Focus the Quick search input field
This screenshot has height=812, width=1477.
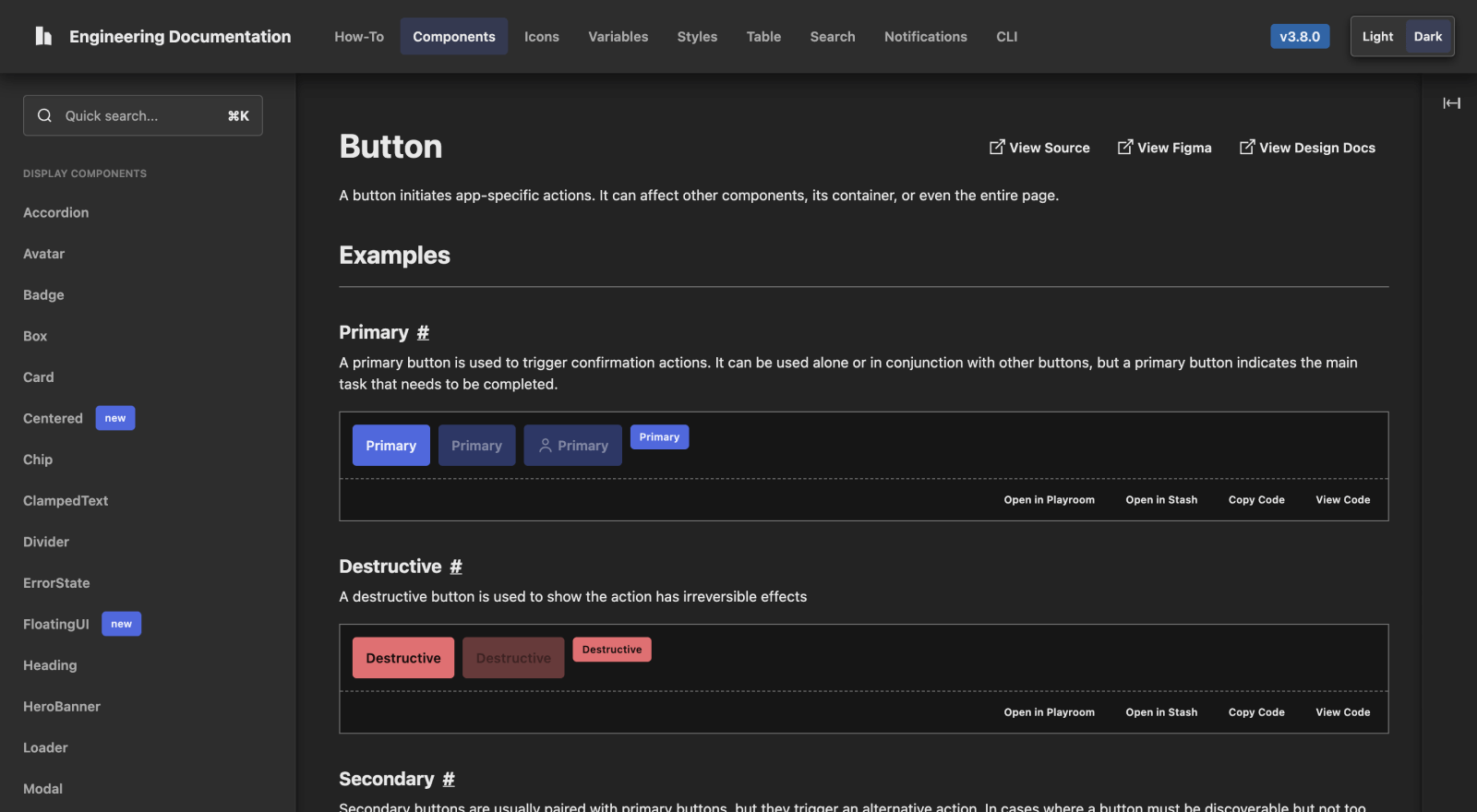pos(138,115)
